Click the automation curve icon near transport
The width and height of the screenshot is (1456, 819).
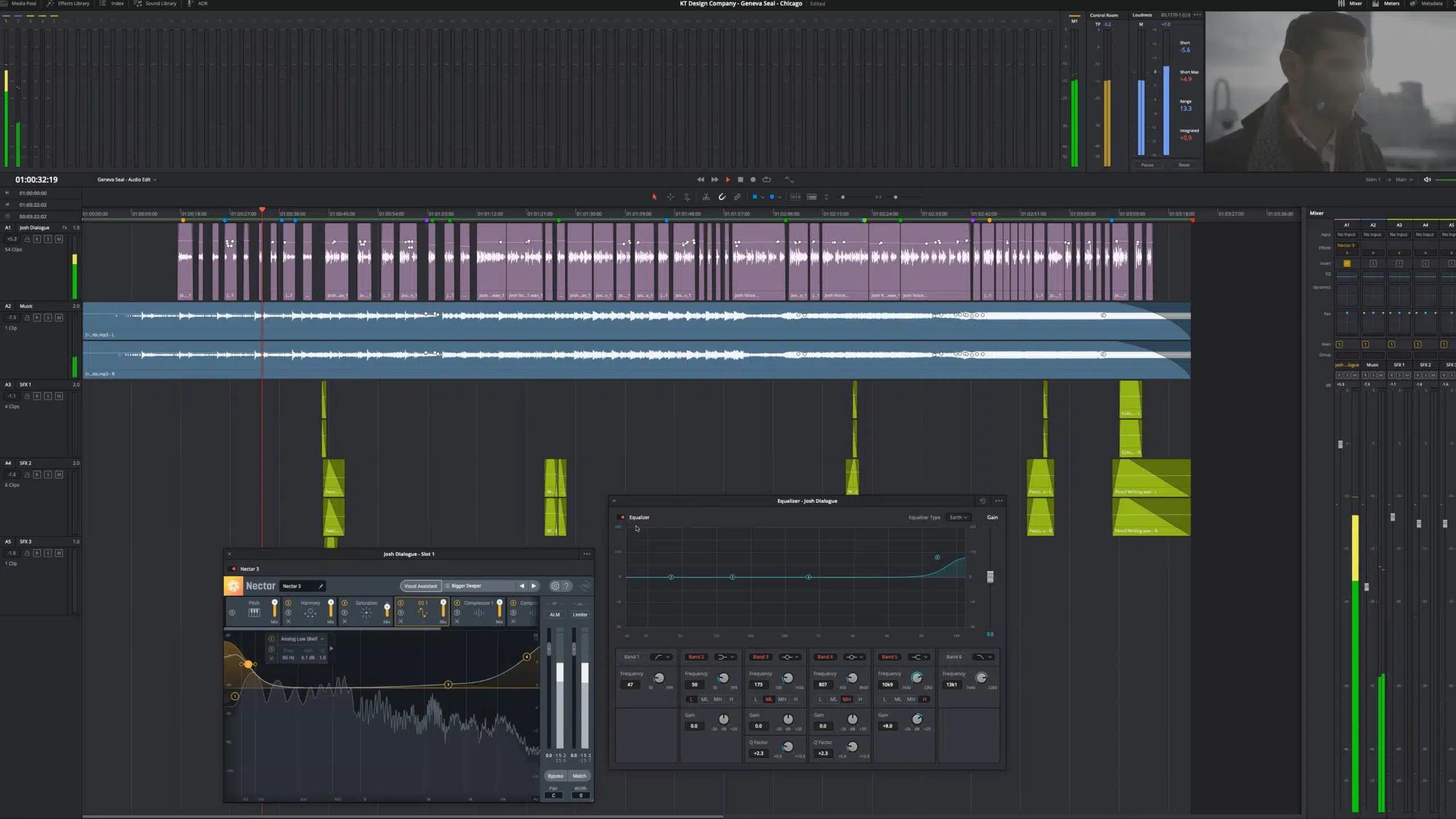tap(789, 179)
